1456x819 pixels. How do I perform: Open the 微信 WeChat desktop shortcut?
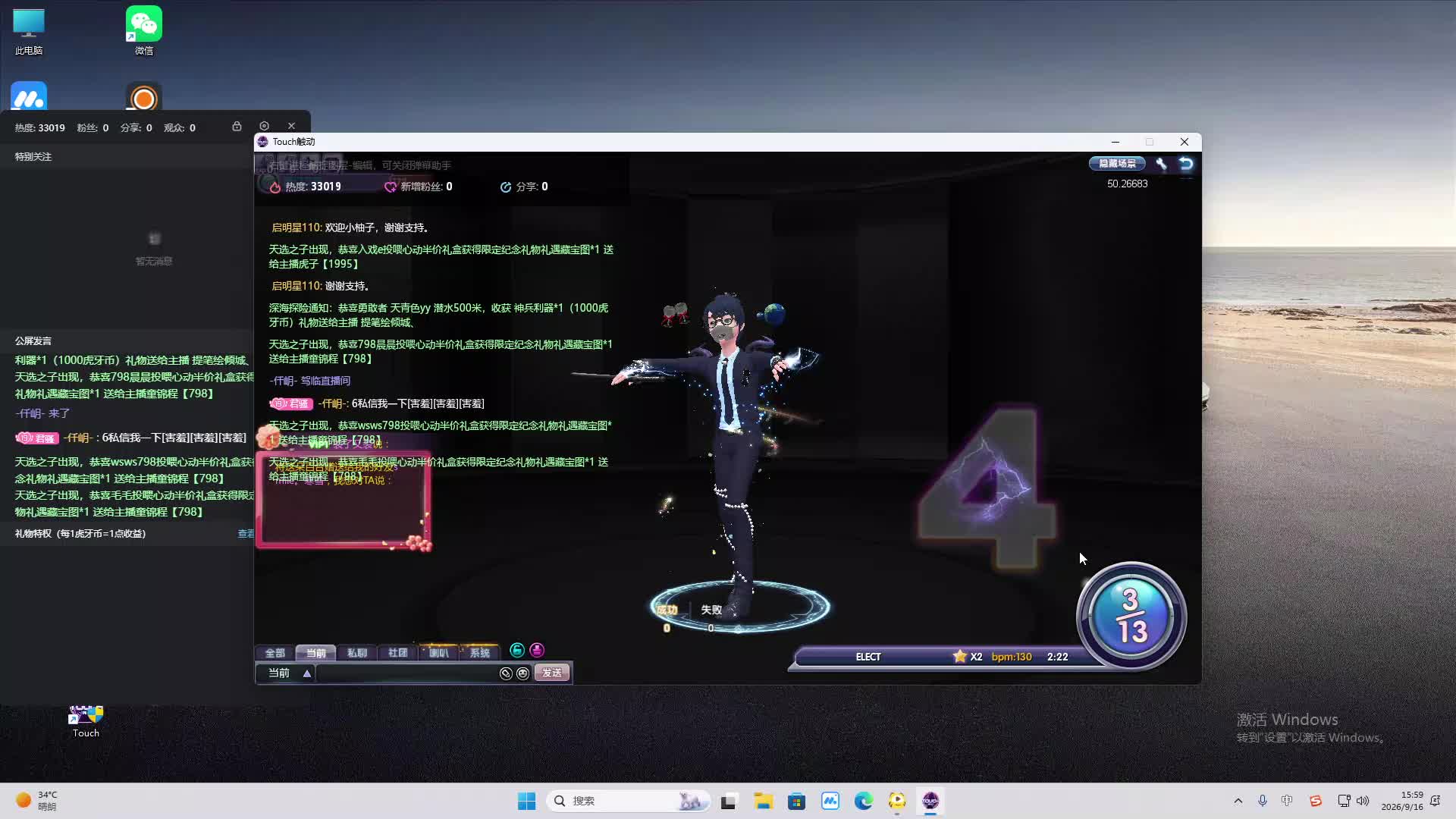[144, 31]
